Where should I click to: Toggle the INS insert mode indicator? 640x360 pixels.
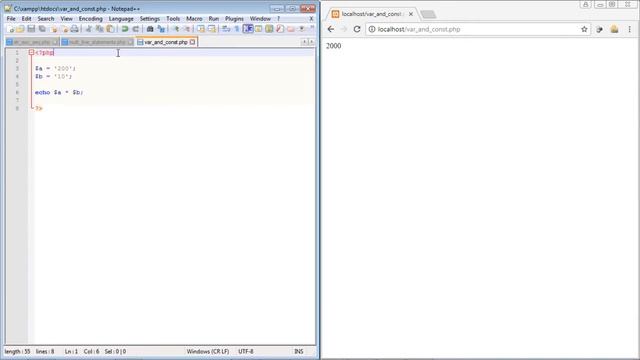[299, 351]
